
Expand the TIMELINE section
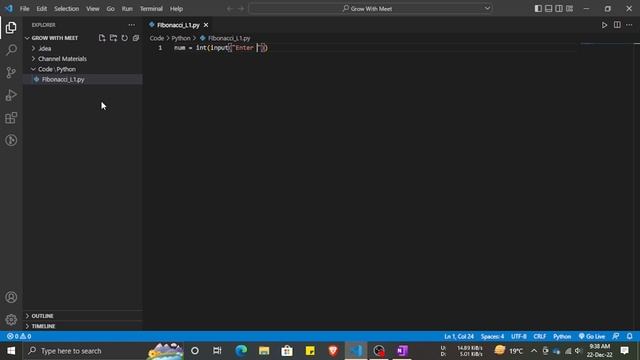(43, 326)
